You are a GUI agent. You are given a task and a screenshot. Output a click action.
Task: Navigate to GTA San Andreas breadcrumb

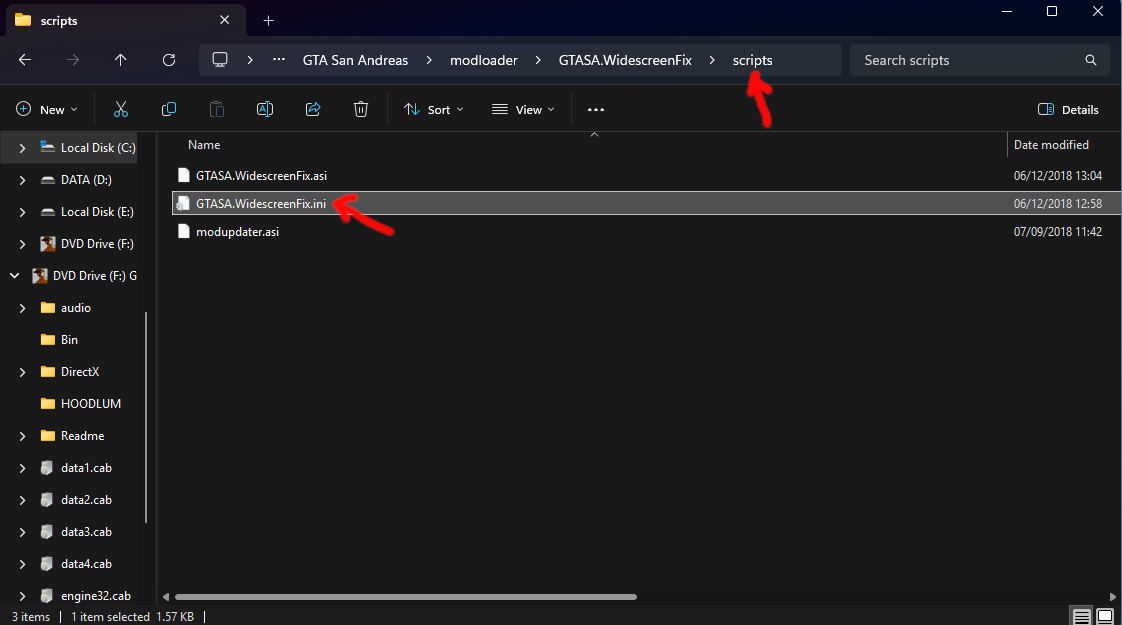click(355, 60)
